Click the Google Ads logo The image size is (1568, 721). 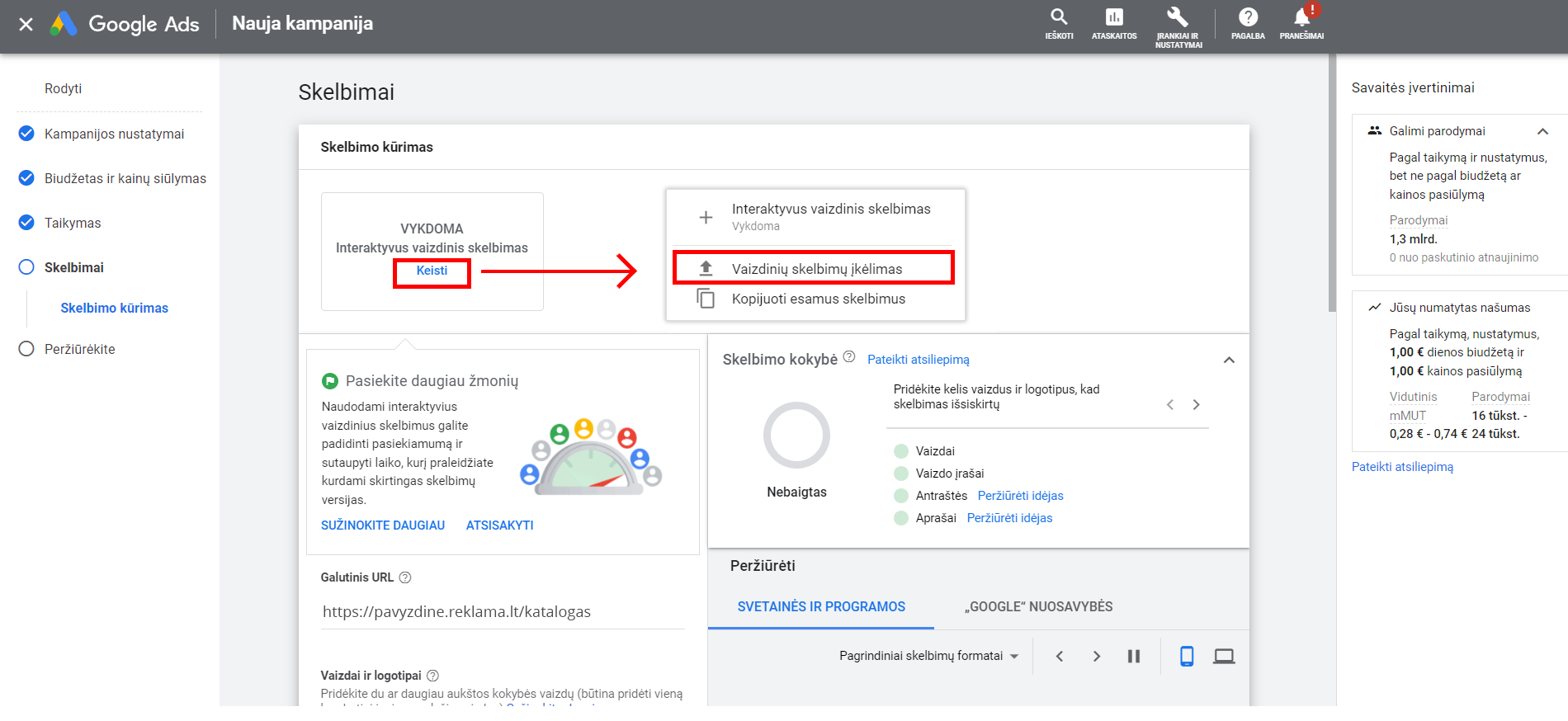pos(125,24)
